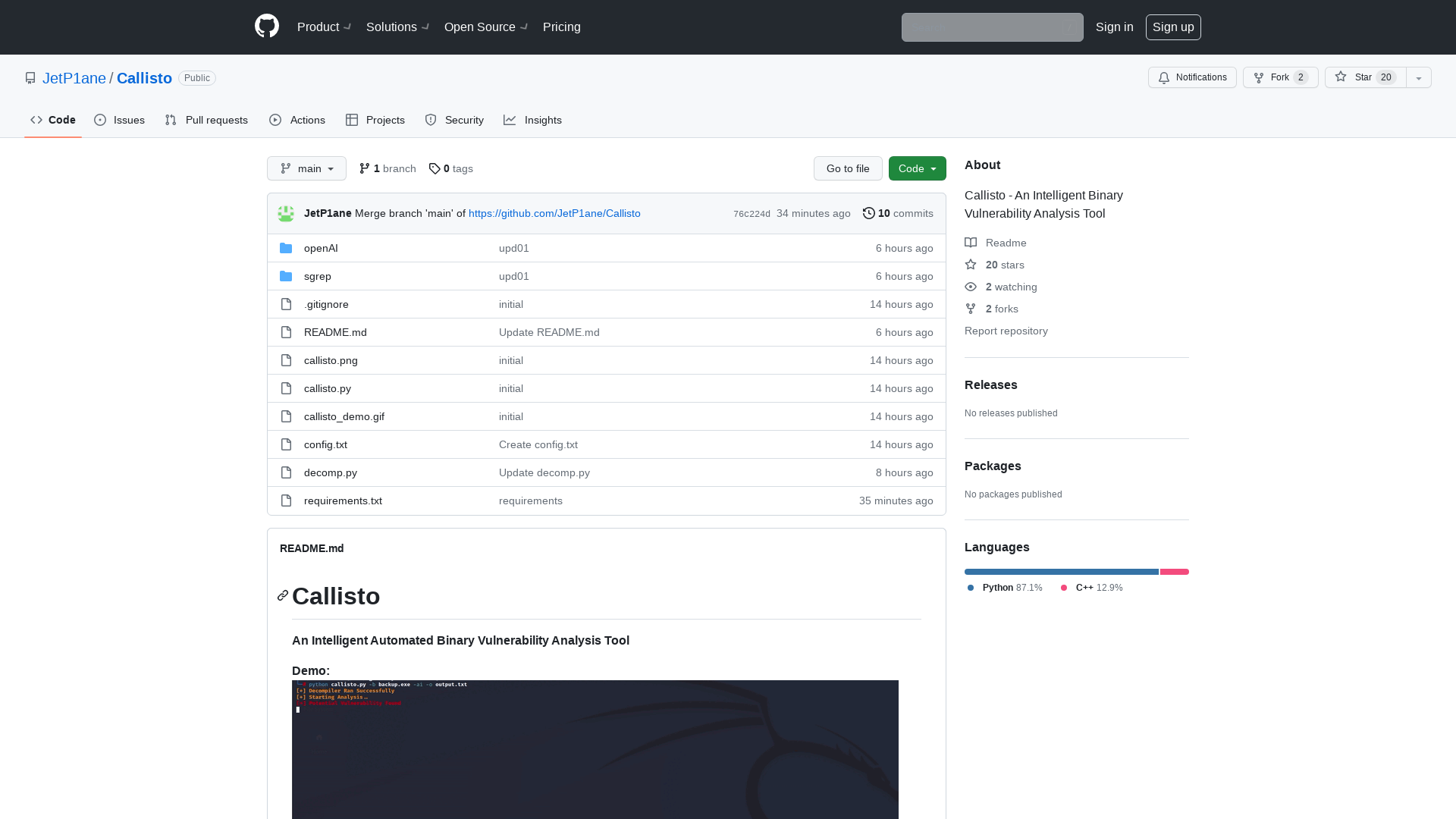This screenshot has height=819, width=1456.
Task: Open the Actions tab
Action: coord(297,120)
